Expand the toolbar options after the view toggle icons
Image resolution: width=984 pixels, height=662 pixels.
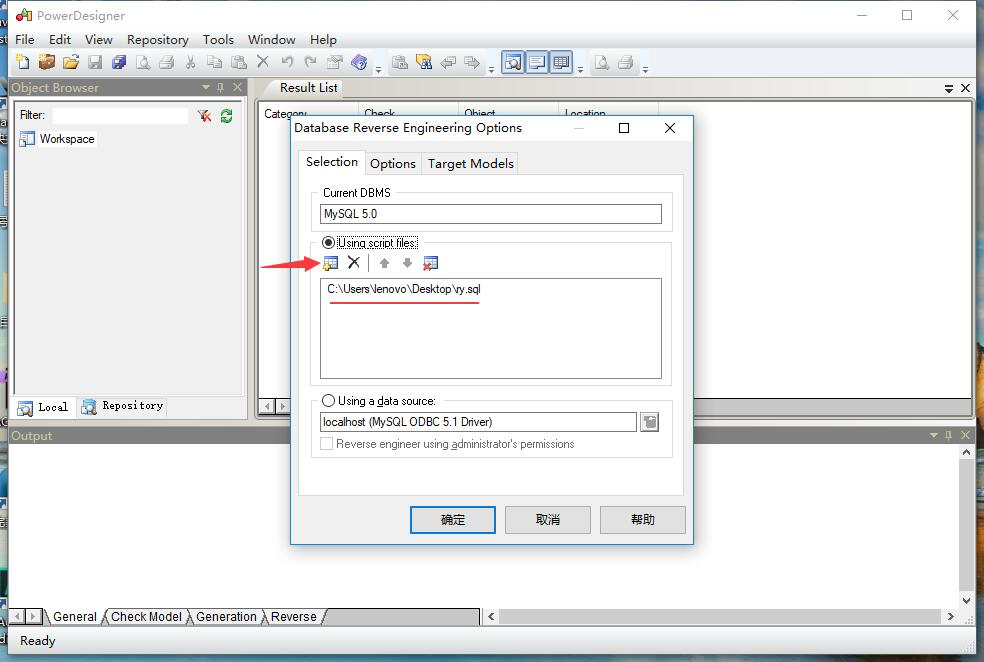580,68
